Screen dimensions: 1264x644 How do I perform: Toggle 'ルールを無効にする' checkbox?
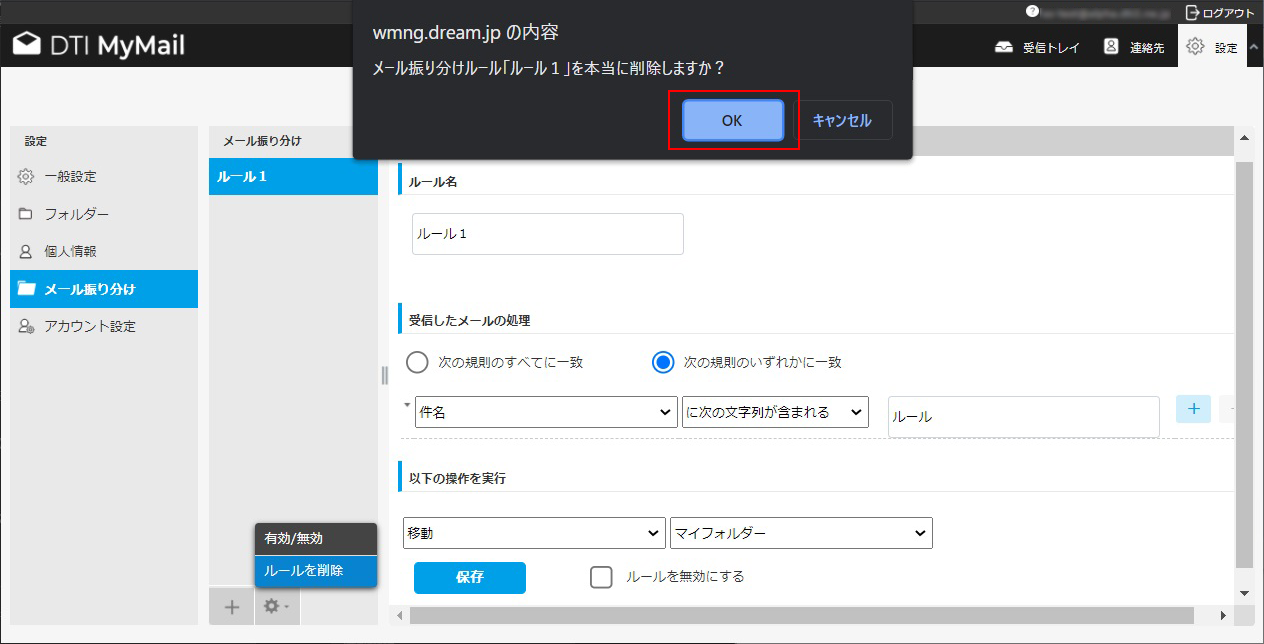[x=601, y=577]
